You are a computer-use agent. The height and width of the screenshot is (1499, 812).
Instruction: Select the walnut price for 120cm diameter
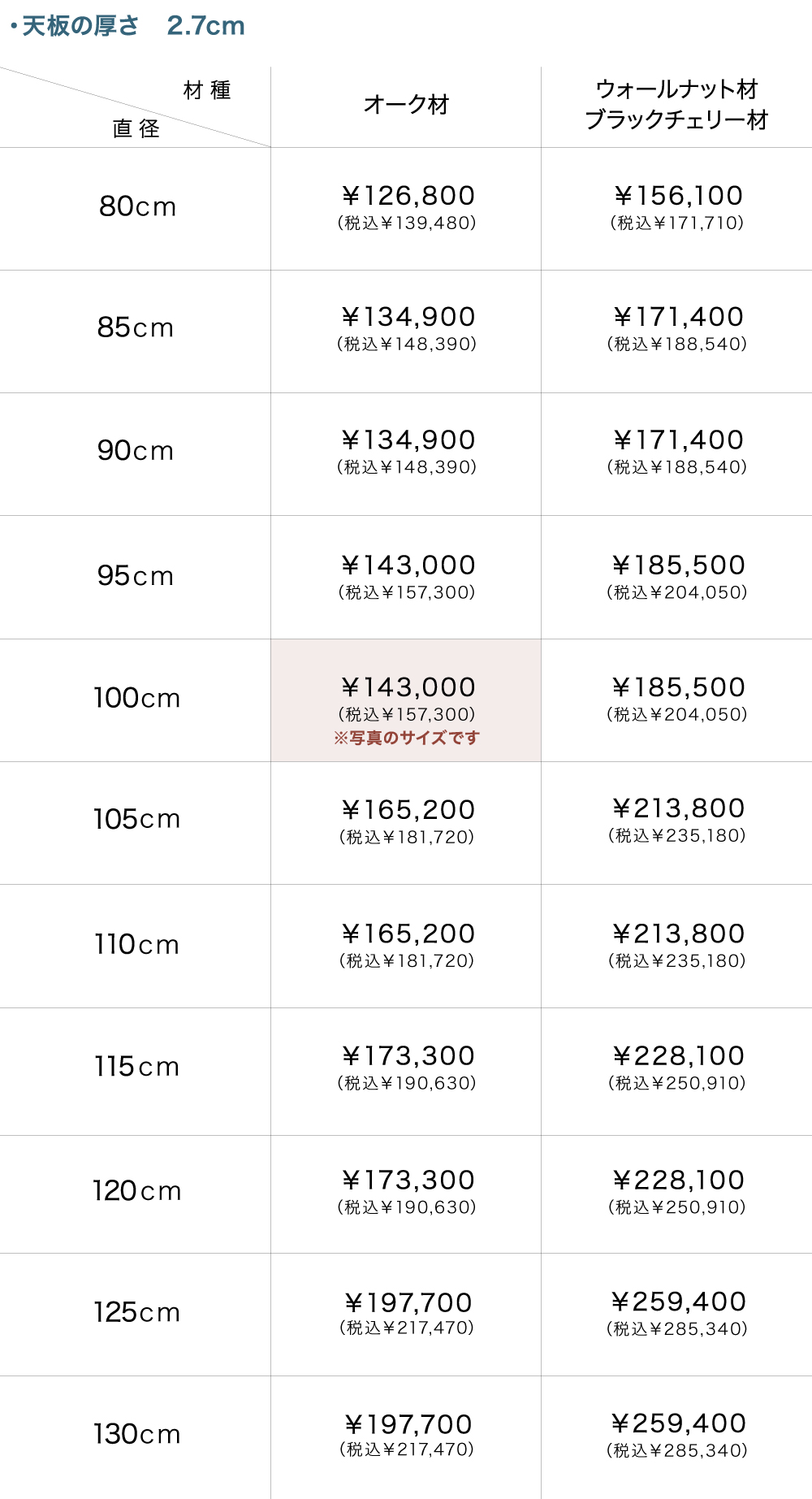click(x=677, y=1181)
